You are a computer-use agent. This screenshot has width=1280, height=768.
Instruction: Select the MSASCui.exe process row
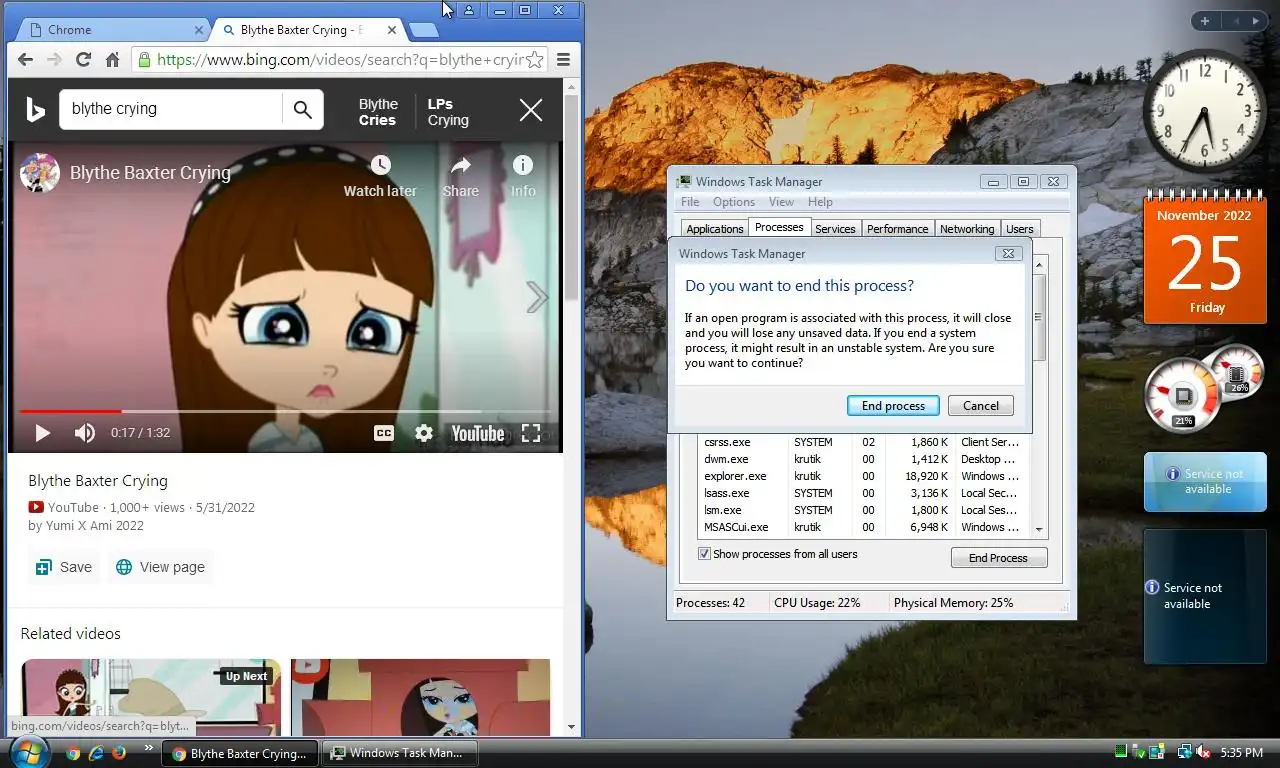(864, 528)
